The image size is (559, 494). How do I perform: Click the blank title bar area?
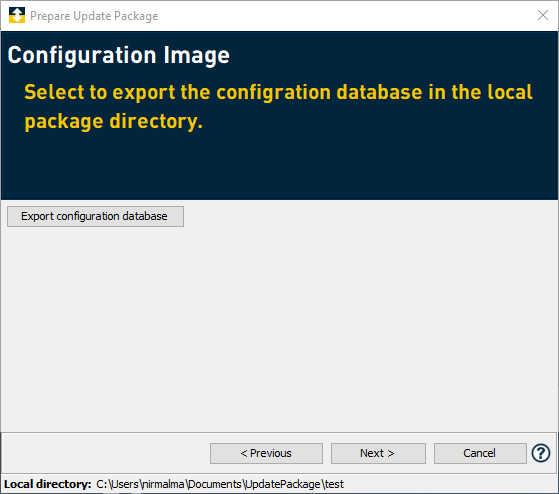[346, 16]
